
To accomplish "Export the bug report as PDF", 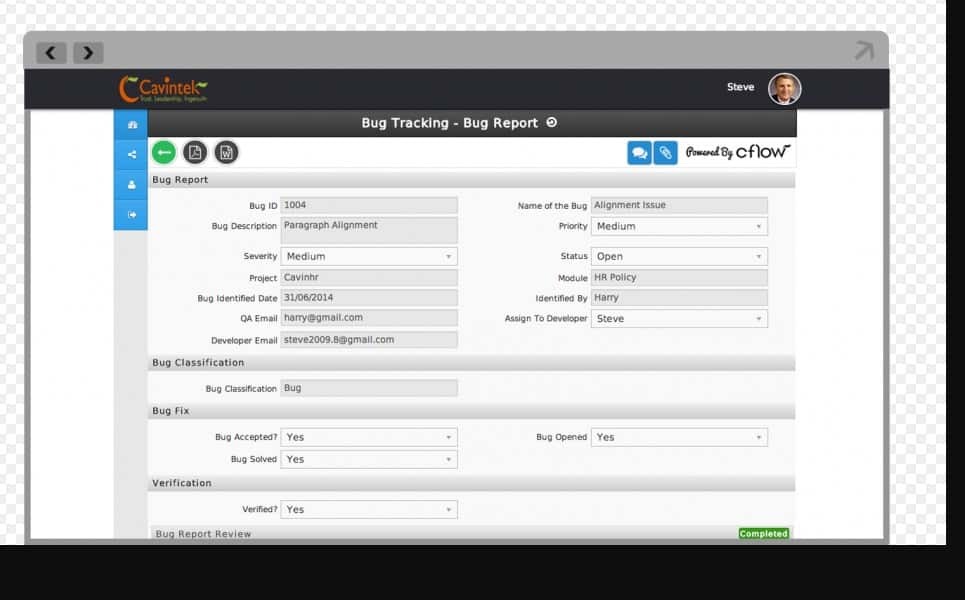I will point(195,152).
